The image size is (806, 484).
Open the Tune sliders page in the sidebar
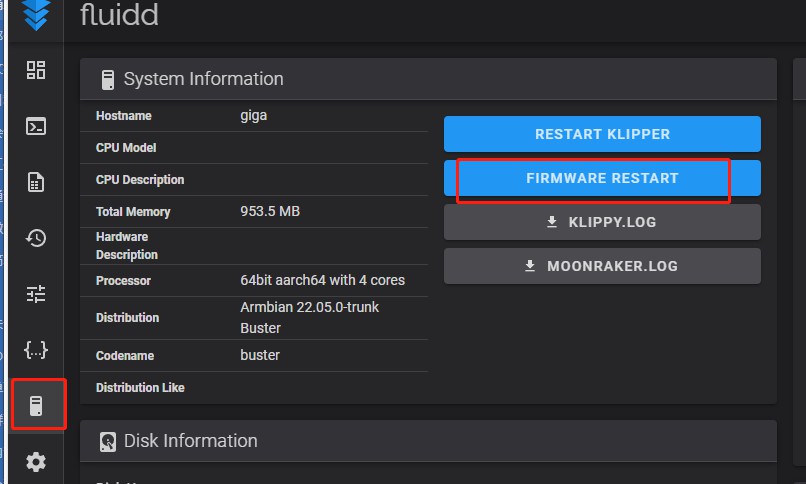point(36,294)
